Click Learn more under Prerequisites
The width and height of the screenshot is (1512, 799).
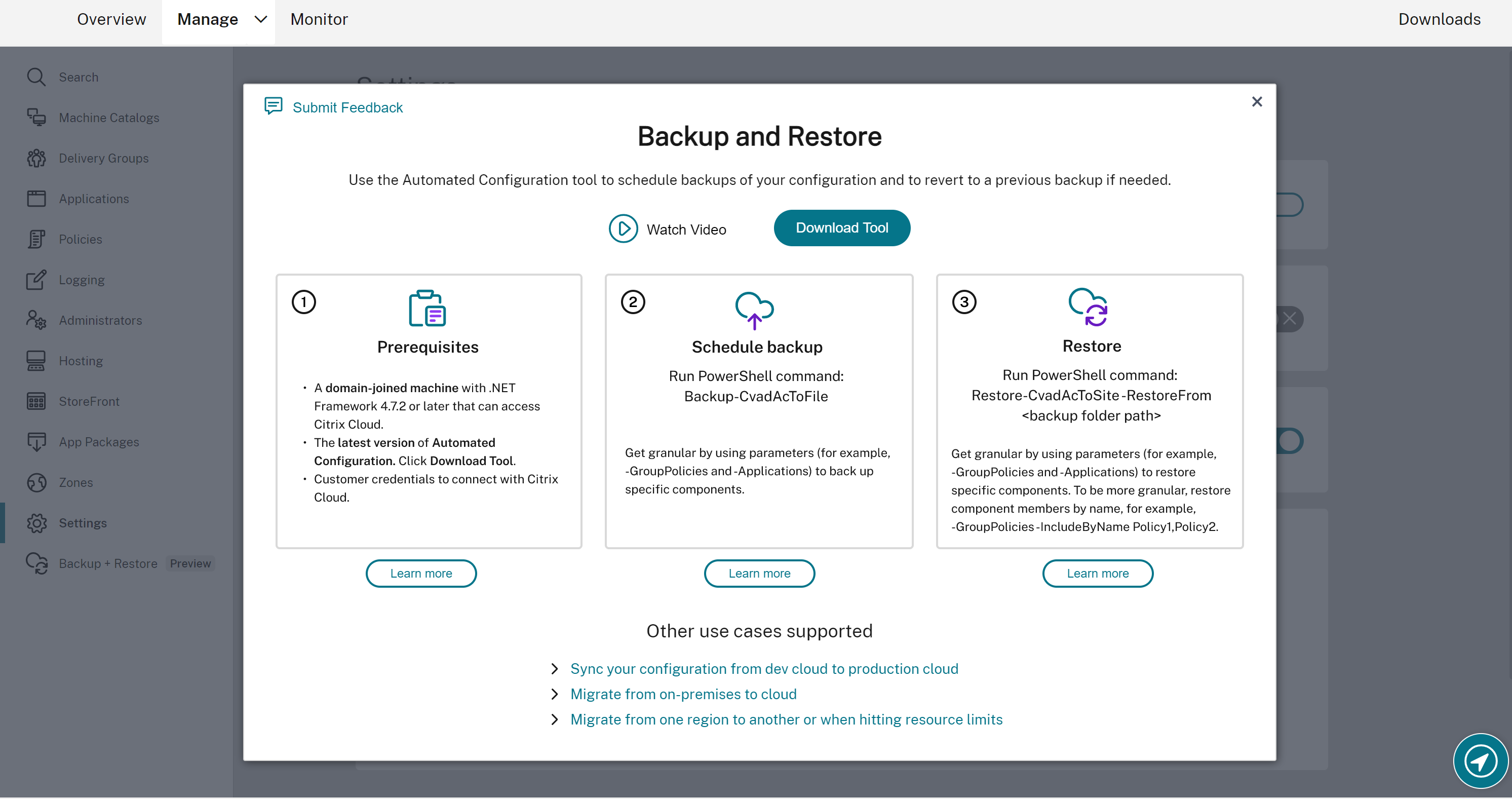click(x=421, y=573)
